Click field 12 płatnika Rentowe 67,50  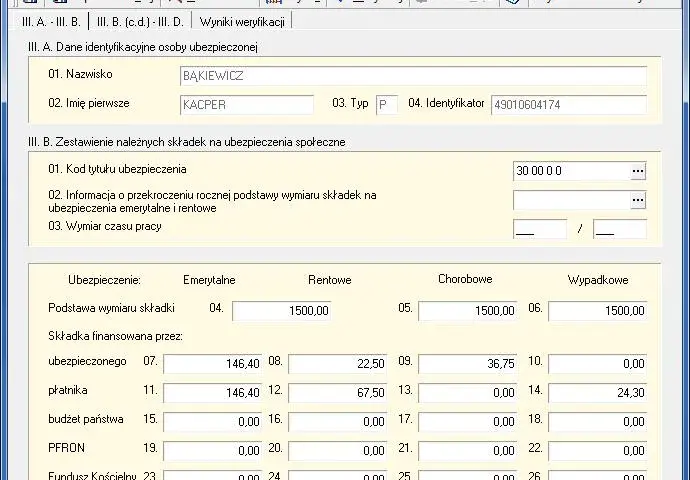pos(338,393)
